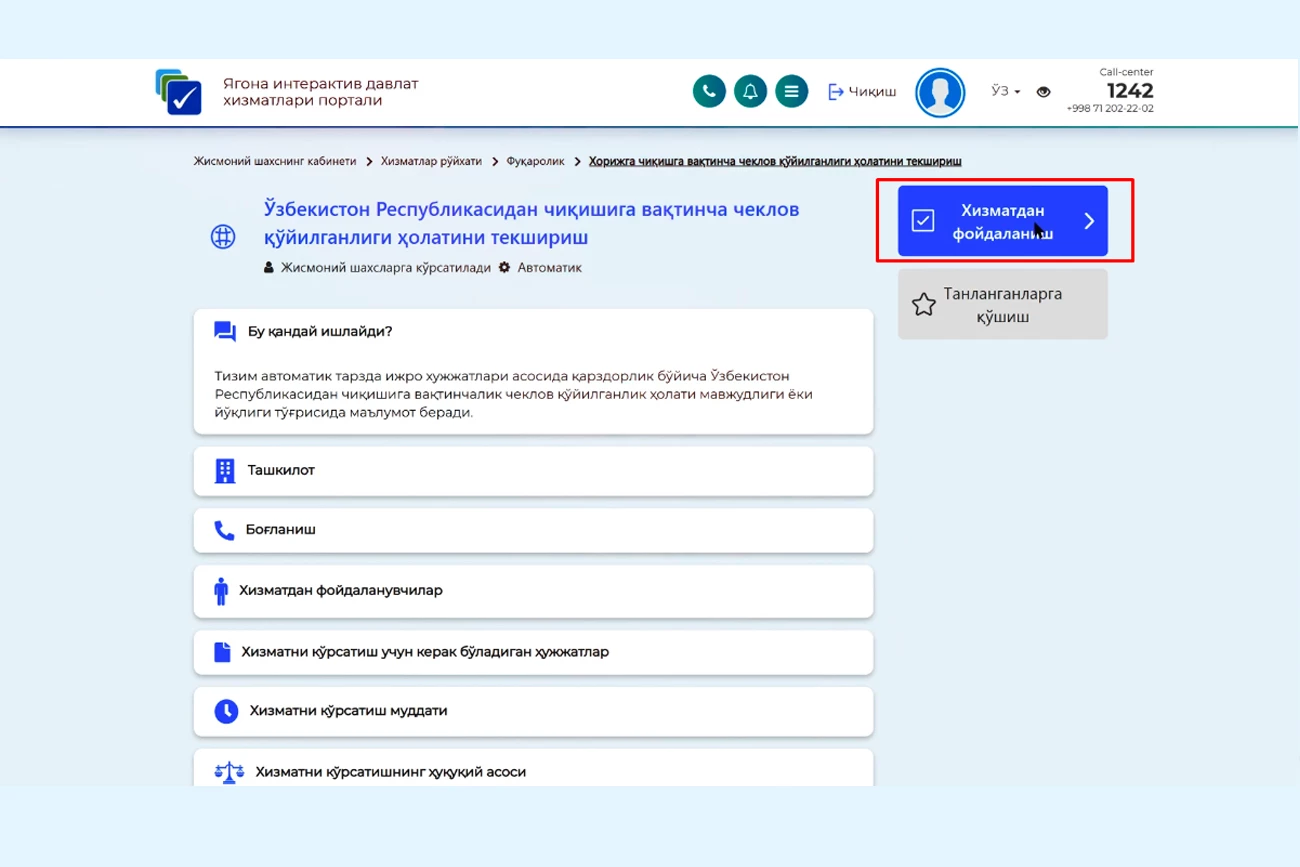The height and width of the screenshot is (867, 1300).
Task: Click Хизматдан фойдаланиш button
Action: (x=1003, y=221)
